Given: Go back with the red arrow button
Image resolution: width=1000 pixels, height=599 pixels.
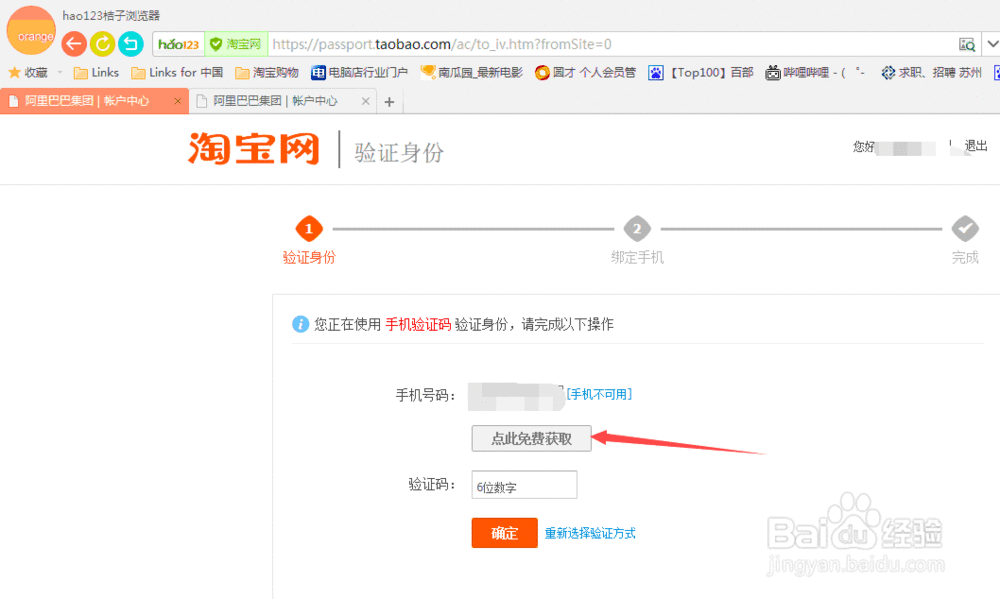Looking at the screenshot, I should pos(74,44).
